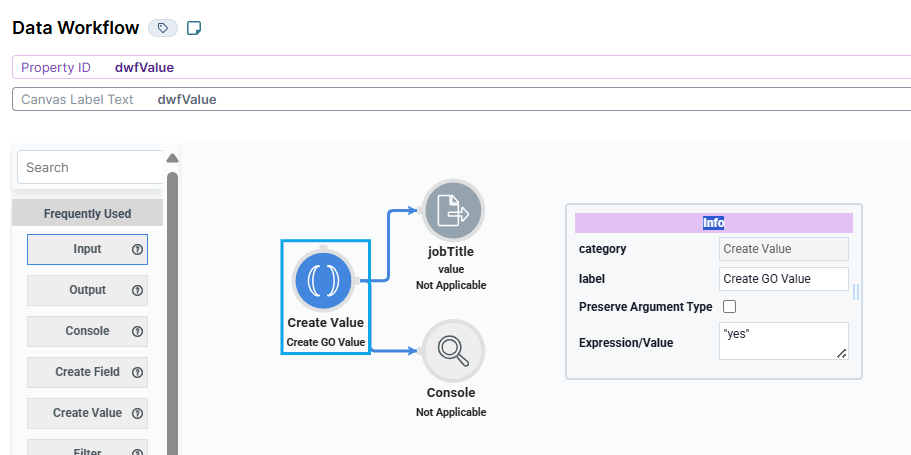Open help icon for Input operator
This screenshot has width=911, height=455.
tap(137, 249)
